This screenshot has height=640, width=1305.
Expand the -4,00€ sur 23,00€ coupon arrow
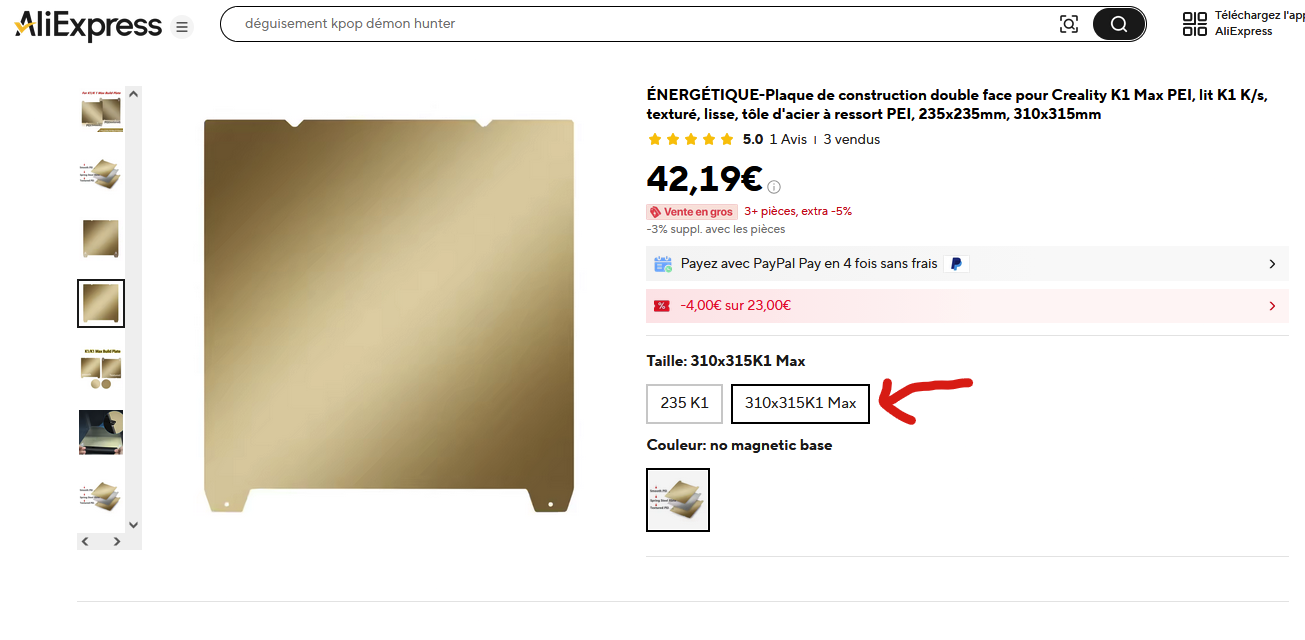pos(1272,306)
